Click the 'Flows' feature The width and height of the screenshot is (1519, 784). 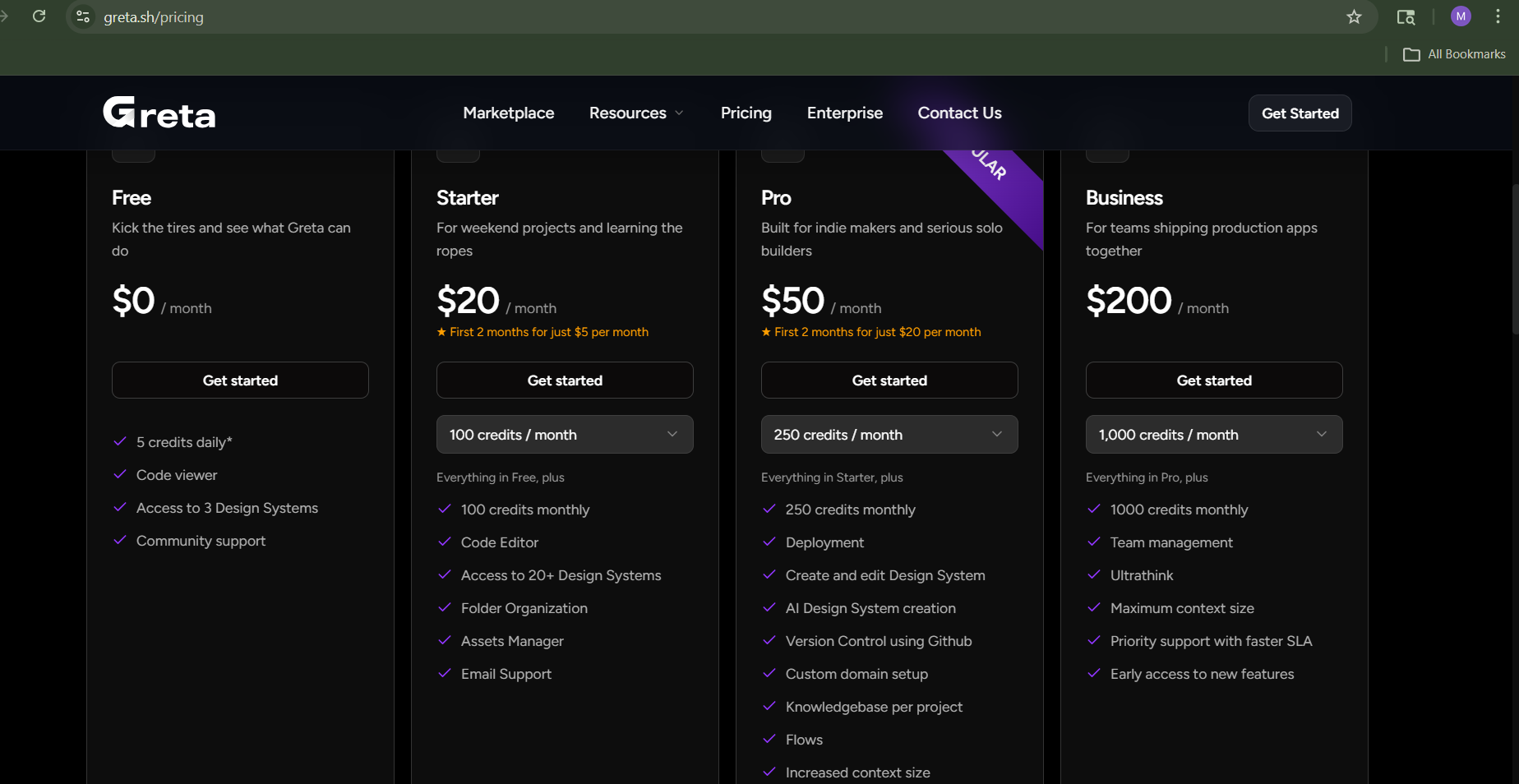coord(804,740)
